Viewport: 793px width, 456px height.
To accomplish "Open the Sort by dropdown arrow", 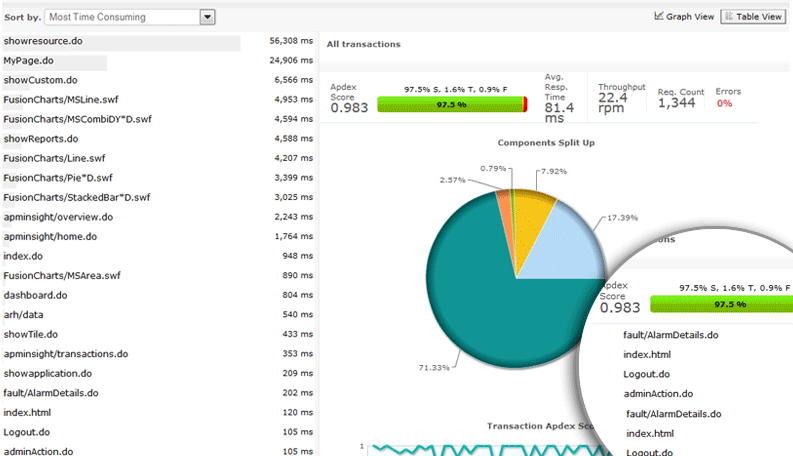I will tap(207, 17).
